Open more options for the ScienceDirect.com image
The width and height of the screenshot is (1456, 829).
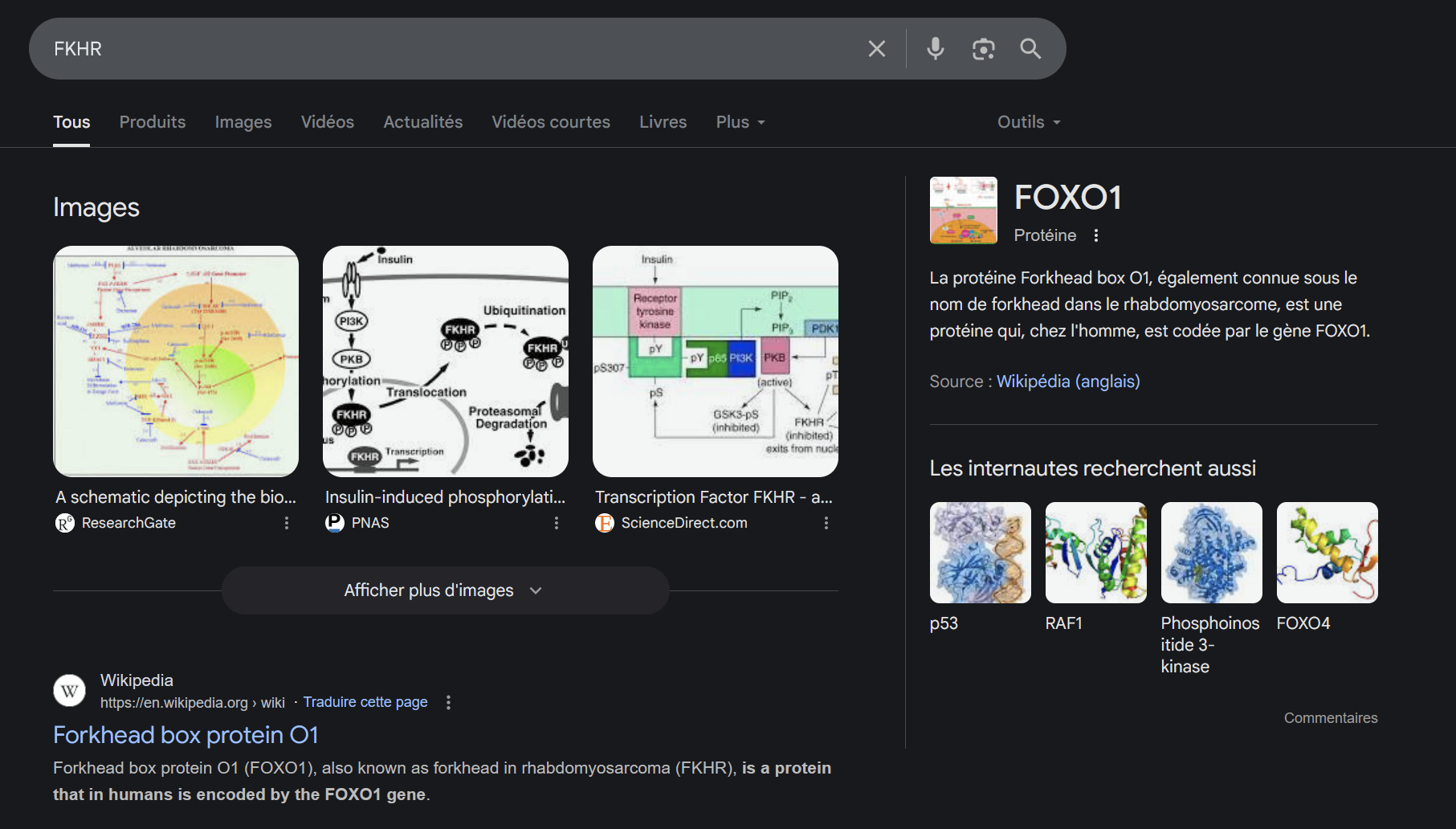(x=826, y=523)
